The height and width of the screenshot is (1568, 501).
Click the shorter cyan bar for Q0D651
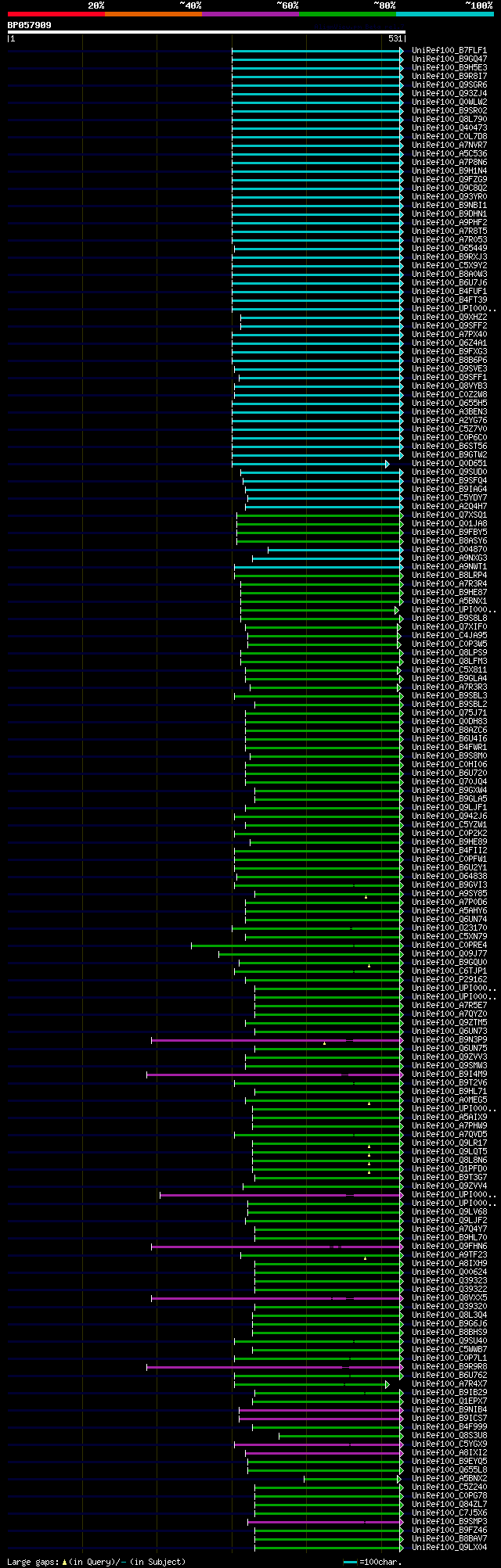(x=310, y=464)
